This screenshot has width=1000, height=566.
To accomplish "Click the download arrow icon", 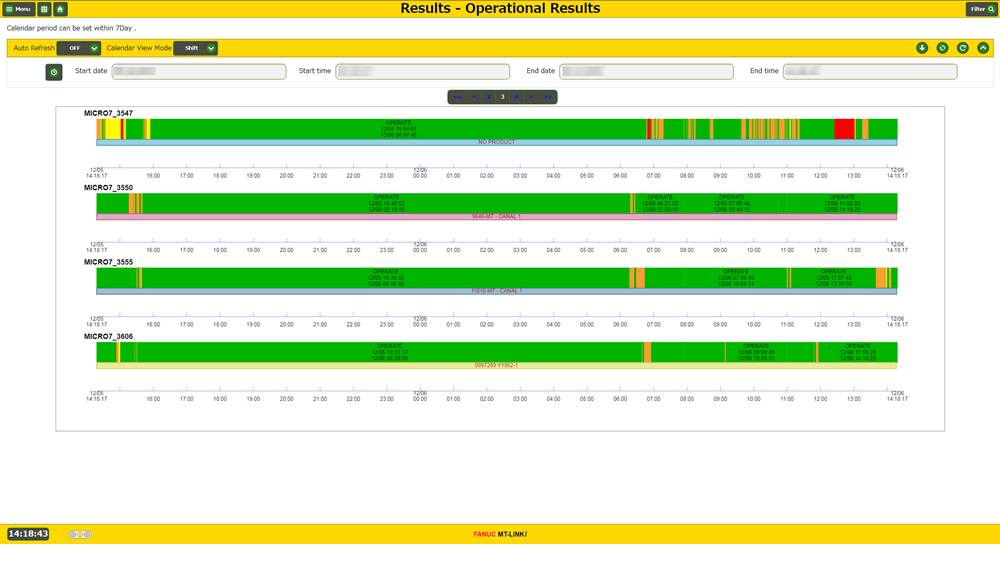I will coord(922,48).
